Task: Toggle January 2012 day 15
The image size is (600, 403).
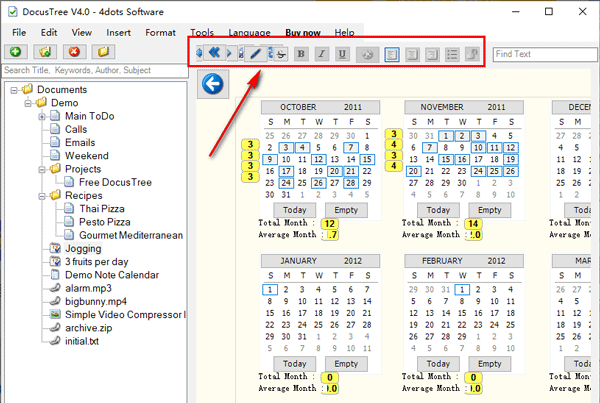Action: pyautogui.click(x=270, y=313)
